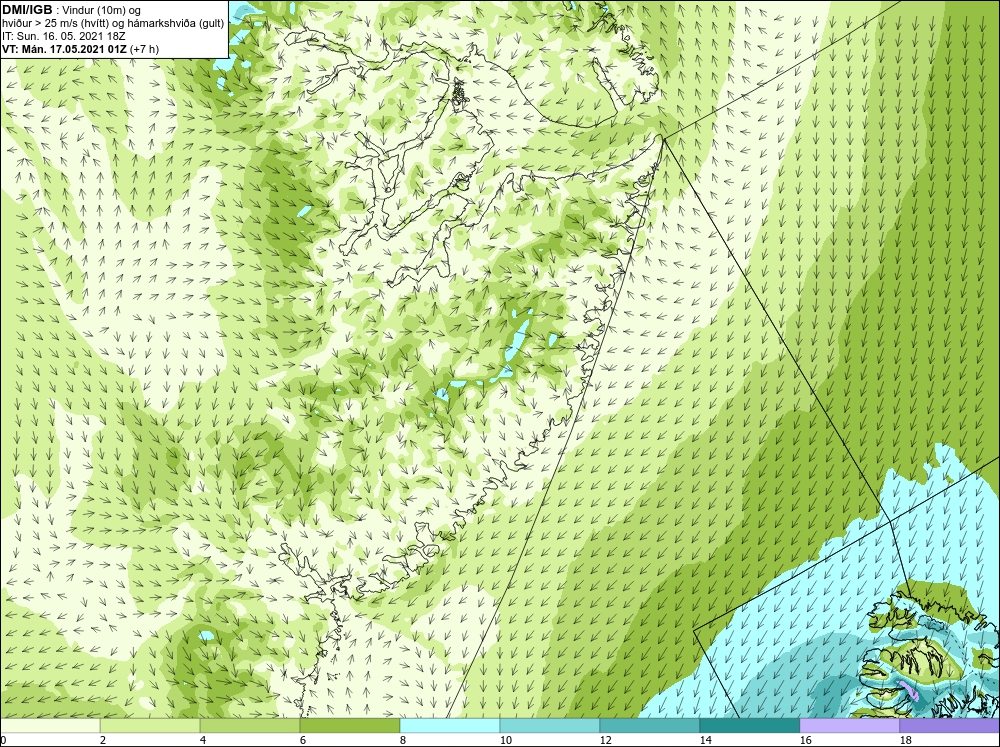Click the scale label '10'

click(506, 740)
